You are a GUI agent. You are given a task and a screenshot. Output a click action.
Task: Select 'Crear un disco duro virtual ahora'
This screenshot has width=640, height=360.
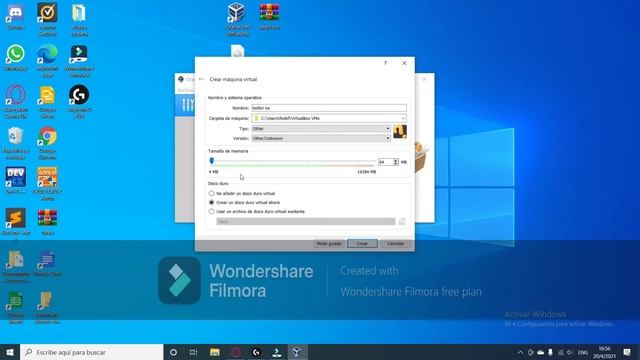244,202
